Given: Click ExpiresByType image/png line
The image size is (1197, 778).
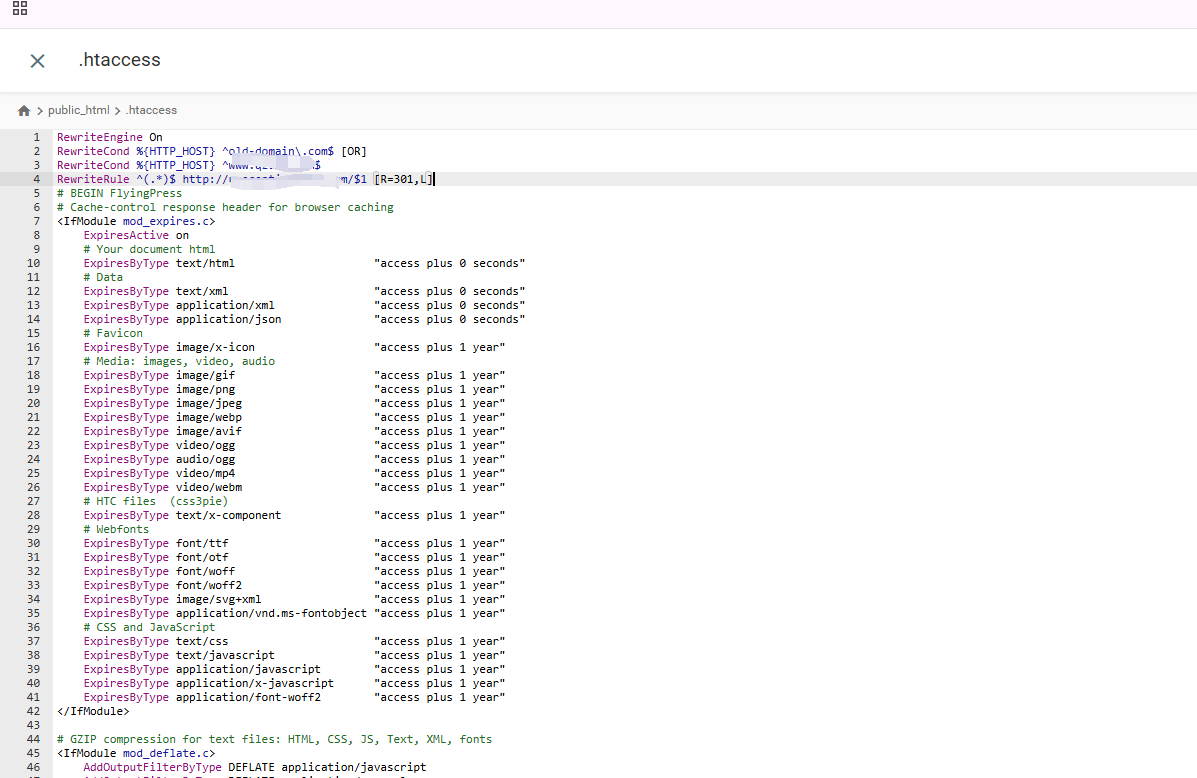Looking at the screenshot, I should click(x=295, y=389).
